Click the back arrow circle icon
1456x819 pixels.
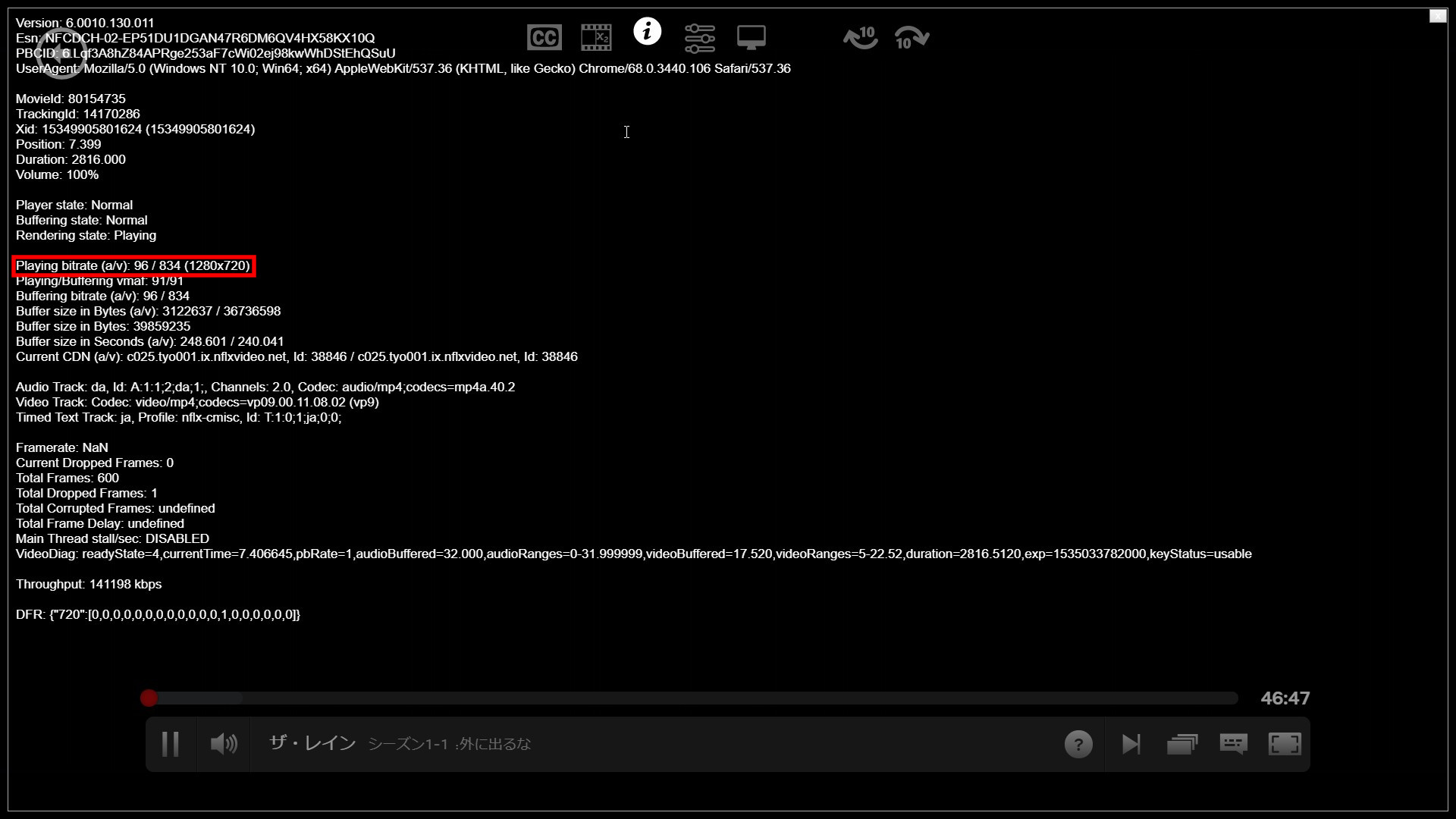[61, 53]
